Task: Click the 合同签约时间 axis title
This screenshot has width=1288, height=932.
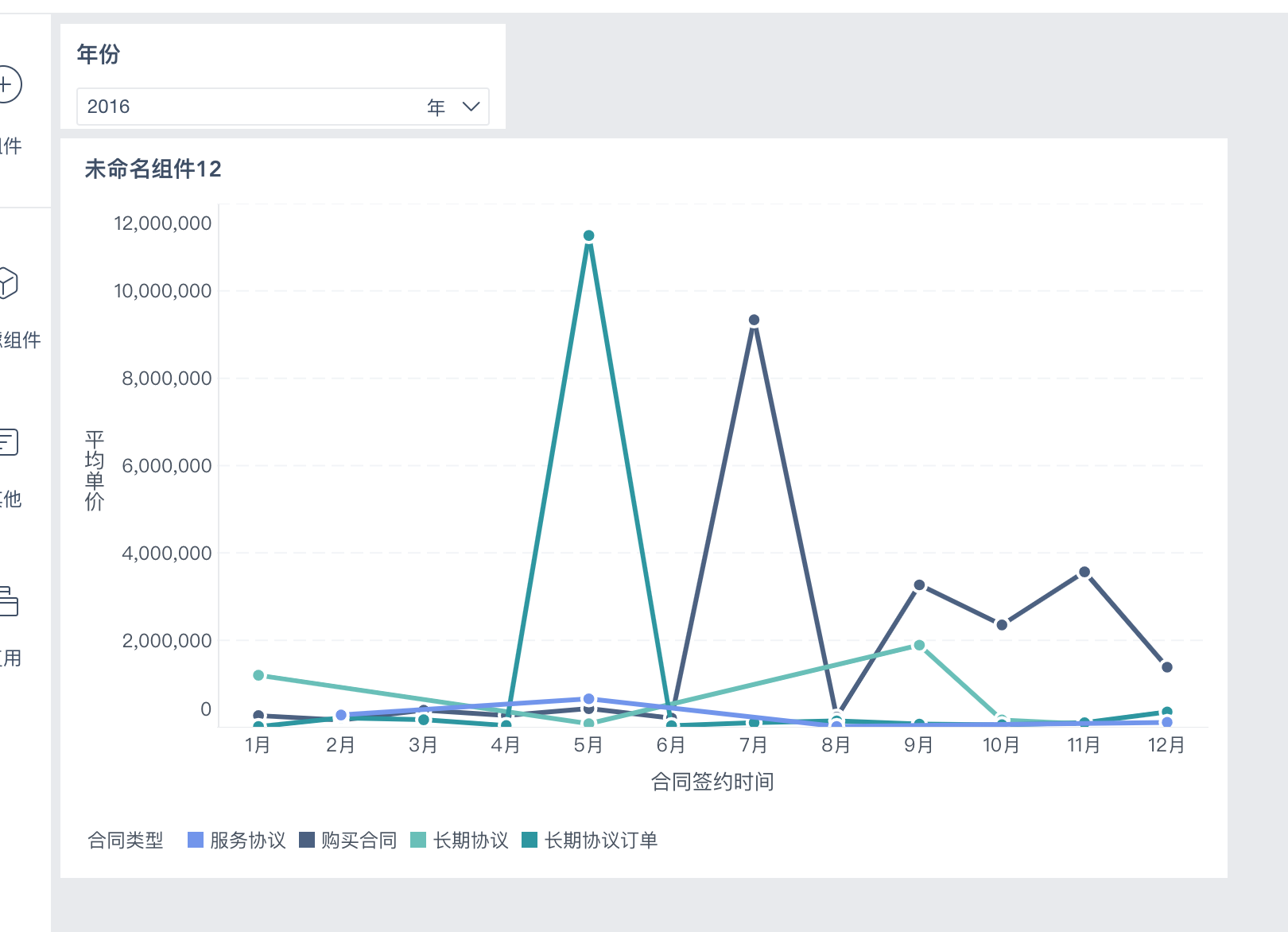Action: point(712,782)
